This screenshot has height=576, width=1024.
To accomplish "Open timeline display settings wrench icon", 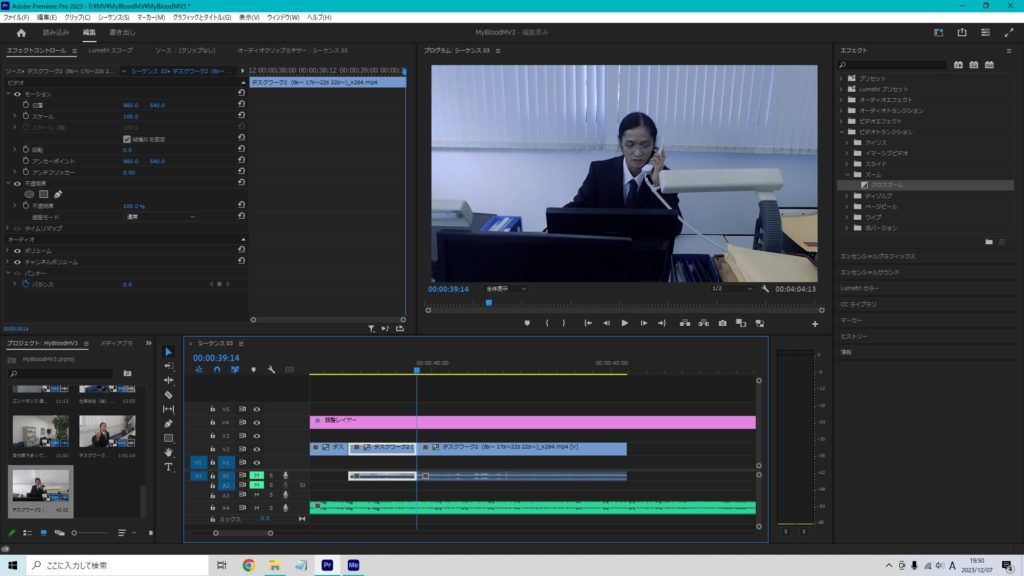I will (271, 369).
